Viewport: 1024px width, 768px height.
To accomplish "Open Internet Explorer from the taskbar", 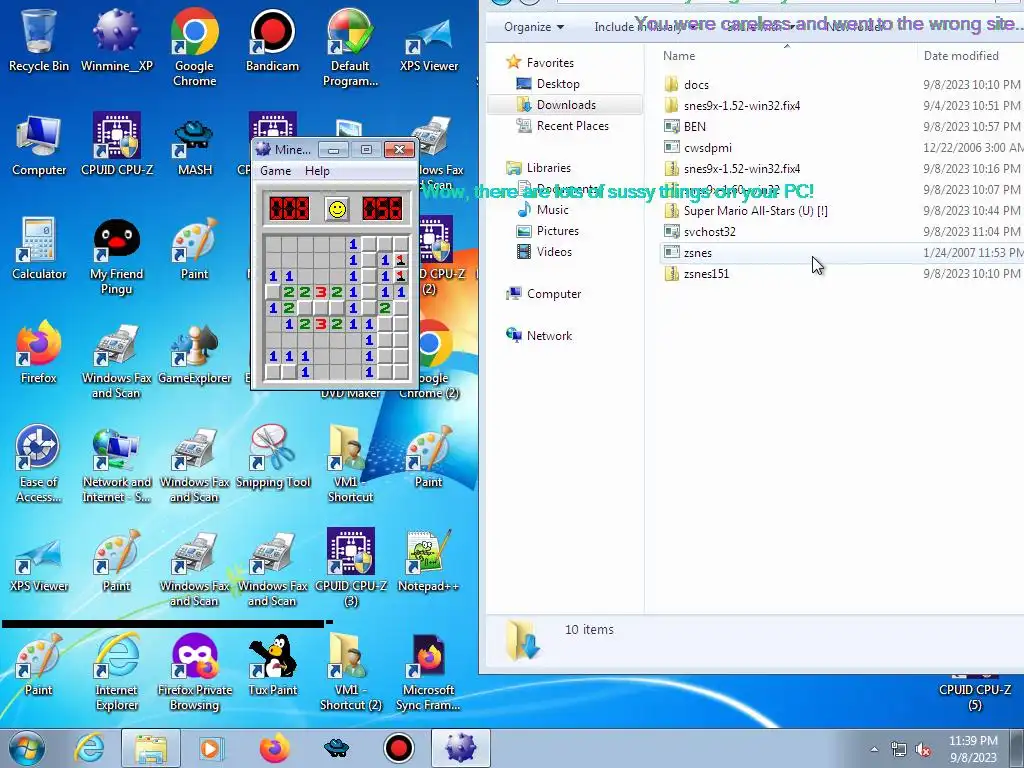I will point(89,748).
